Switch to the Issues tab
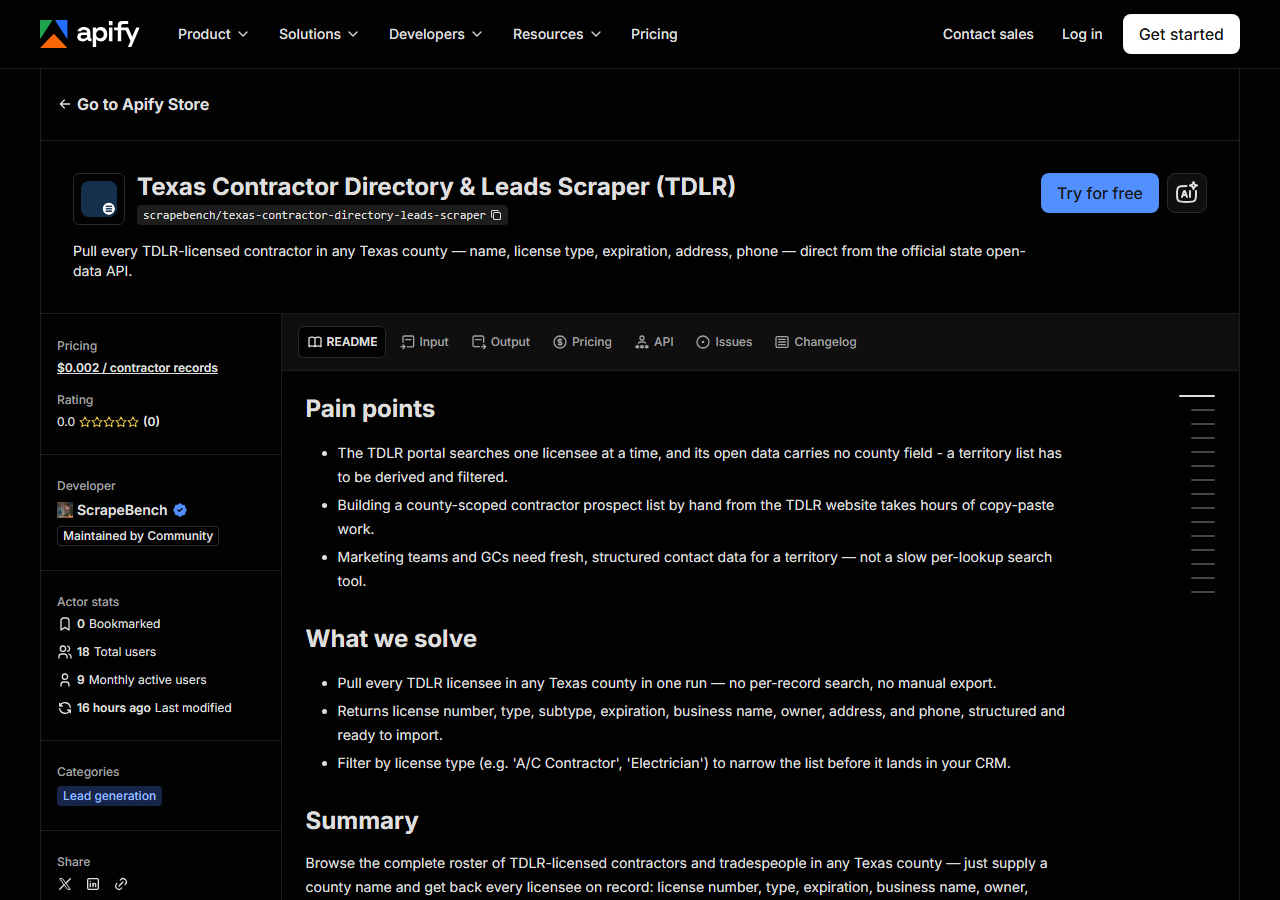 pyautogui.click(x=724, y=342)
